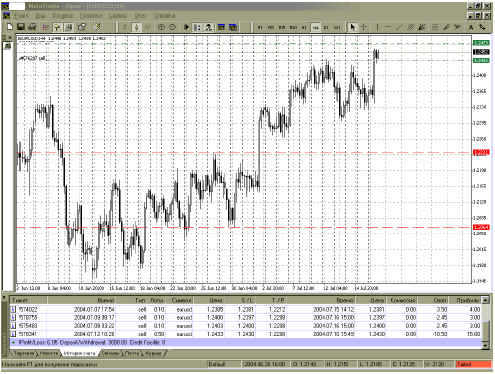The width and height of the screenshot is (495, 374).
Task: Switch to the История счета tab
Action: coord(79,353)
